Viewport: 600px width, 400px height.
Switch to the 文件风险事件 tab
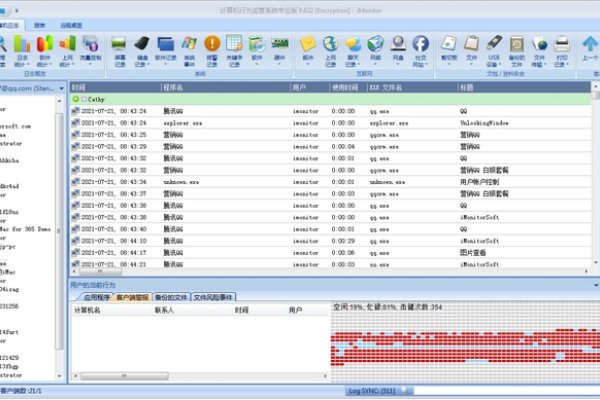[212, 297]
